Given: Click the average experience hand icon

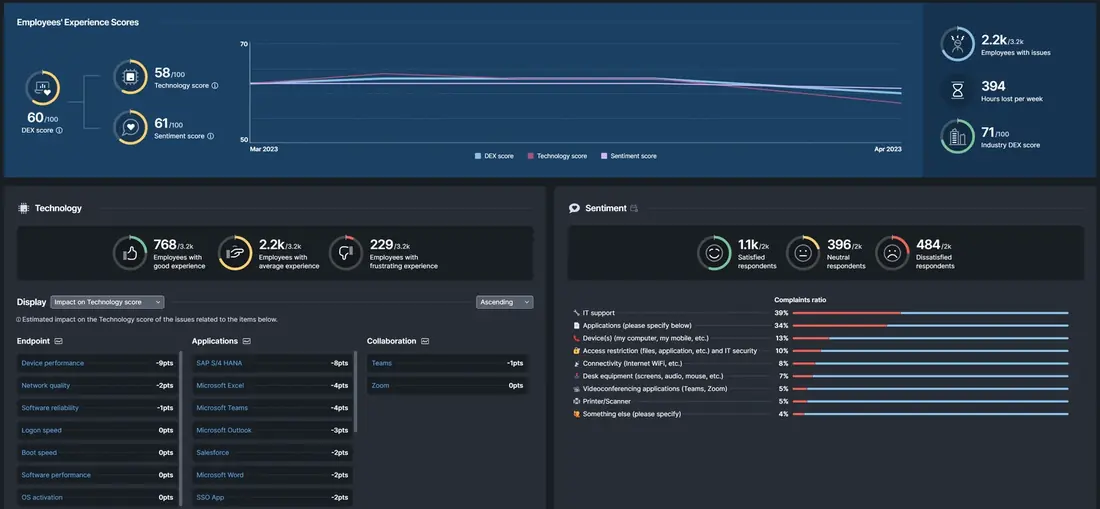Looking at the screenshot, I should [x=236, y=252].
